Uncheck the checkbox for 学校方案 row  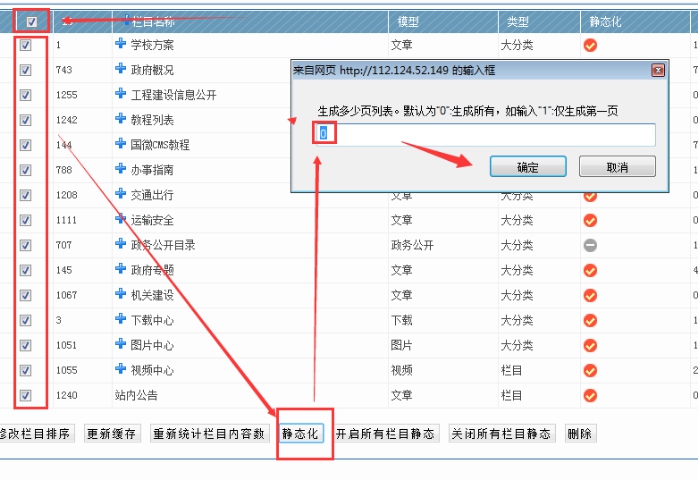(26, 45)
